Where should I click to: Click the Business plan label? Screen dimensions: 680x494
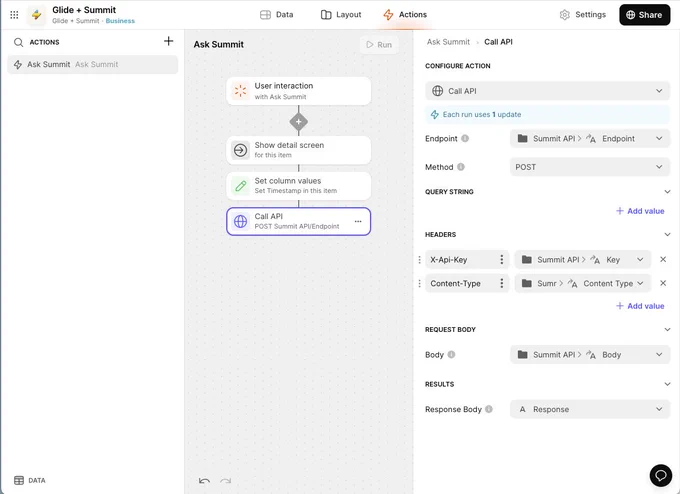pyautogui.click(x=120, y=21)
